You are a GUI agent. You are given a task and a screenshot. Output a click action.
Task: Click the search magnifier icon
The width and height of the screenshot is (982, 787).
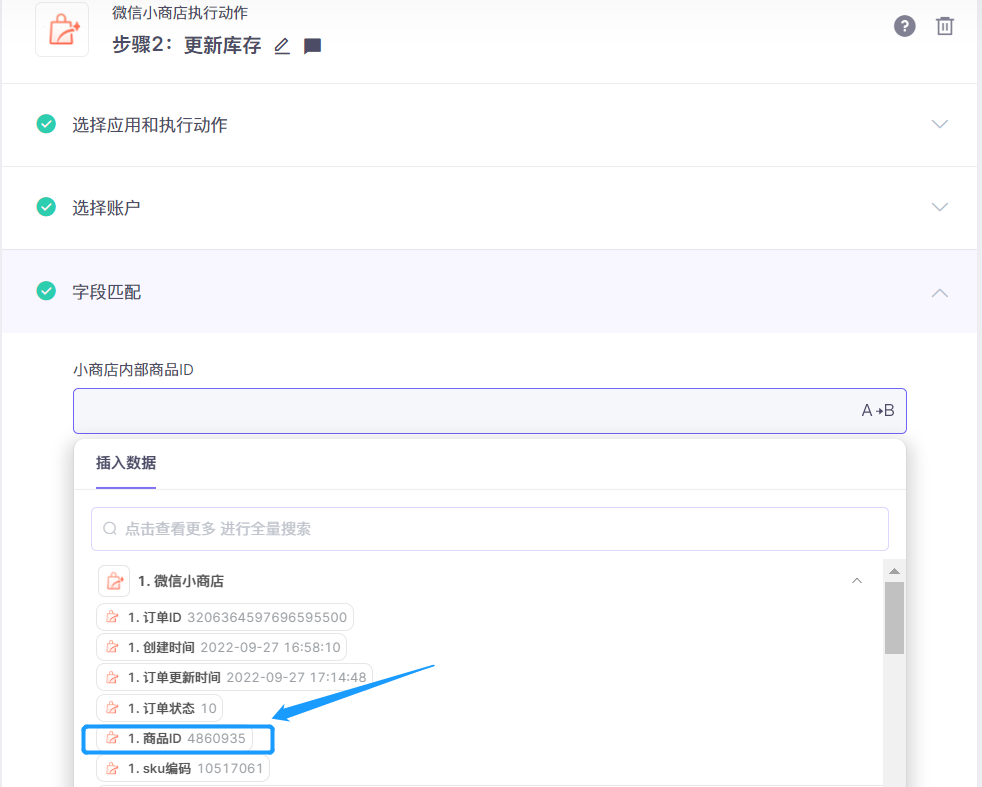click(110, 528)
